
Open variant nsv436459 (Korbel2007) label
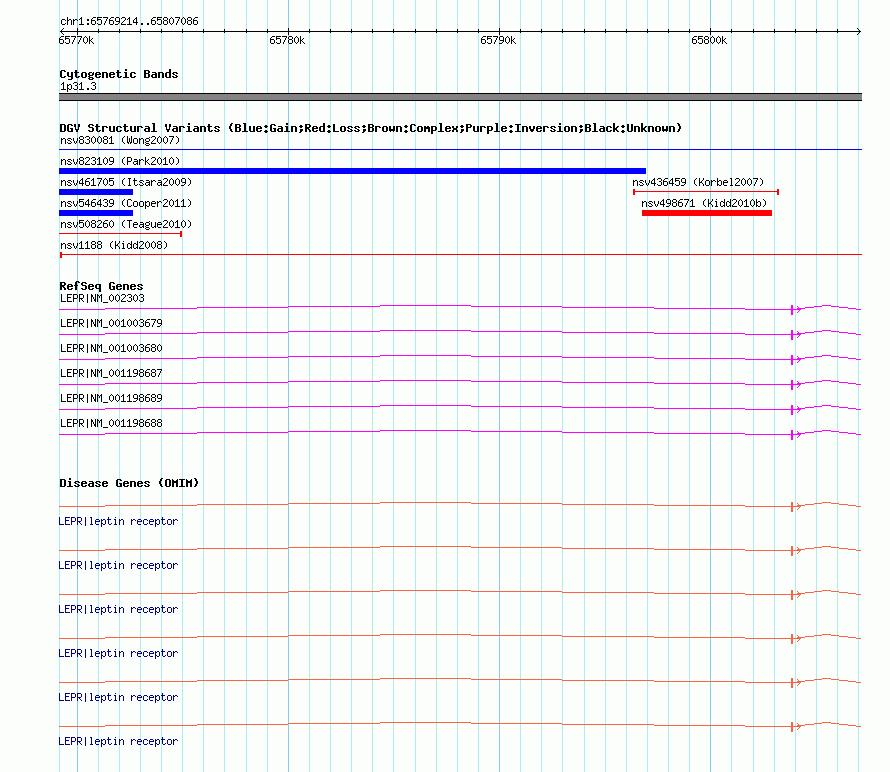point(698,182)
